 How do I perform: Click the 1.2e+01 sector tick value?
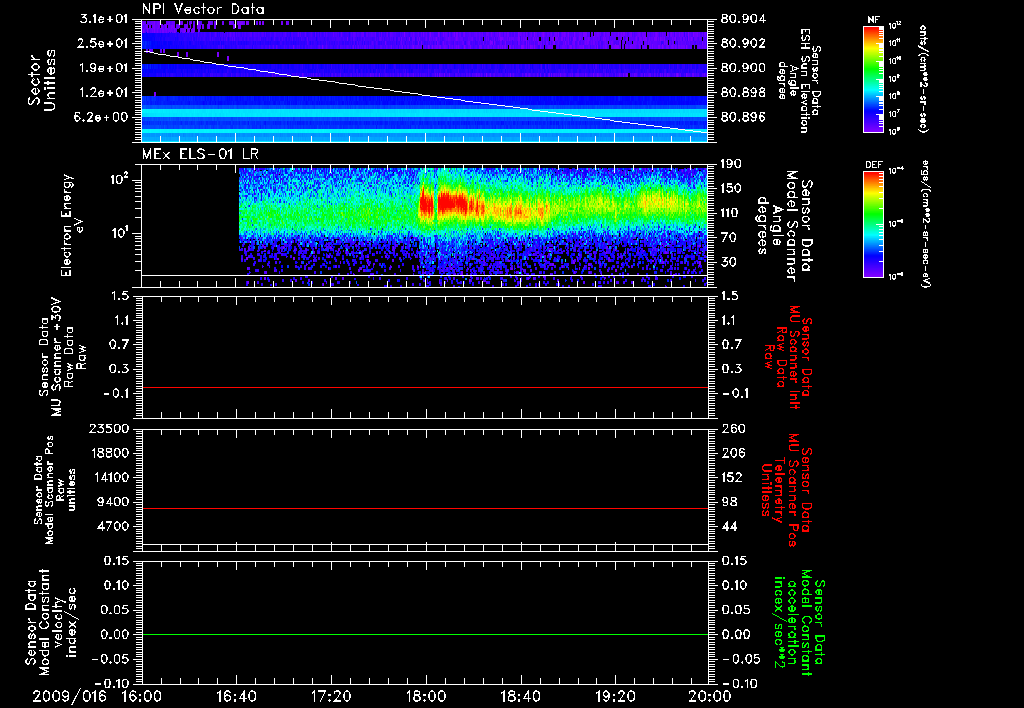coord(103,93)
